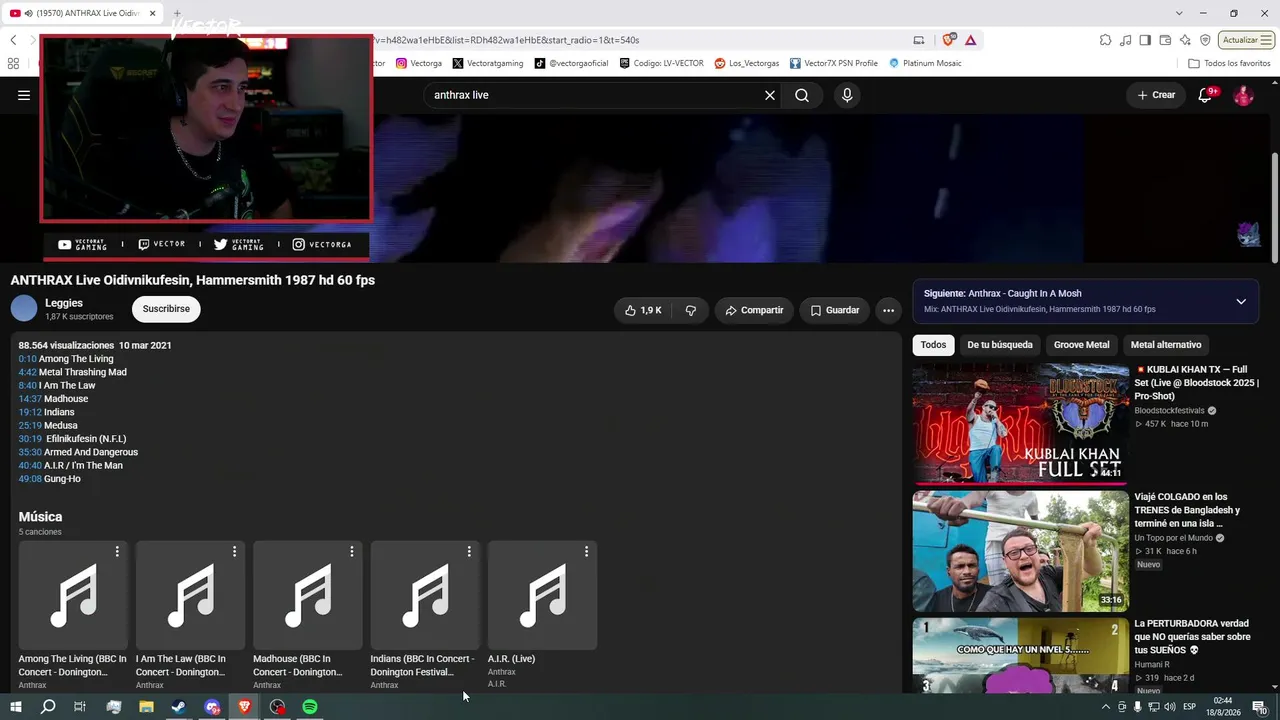Open the YouTube guide hamburger menu
This screenshot has width=1280, height=720.
[x=24, y=95]
